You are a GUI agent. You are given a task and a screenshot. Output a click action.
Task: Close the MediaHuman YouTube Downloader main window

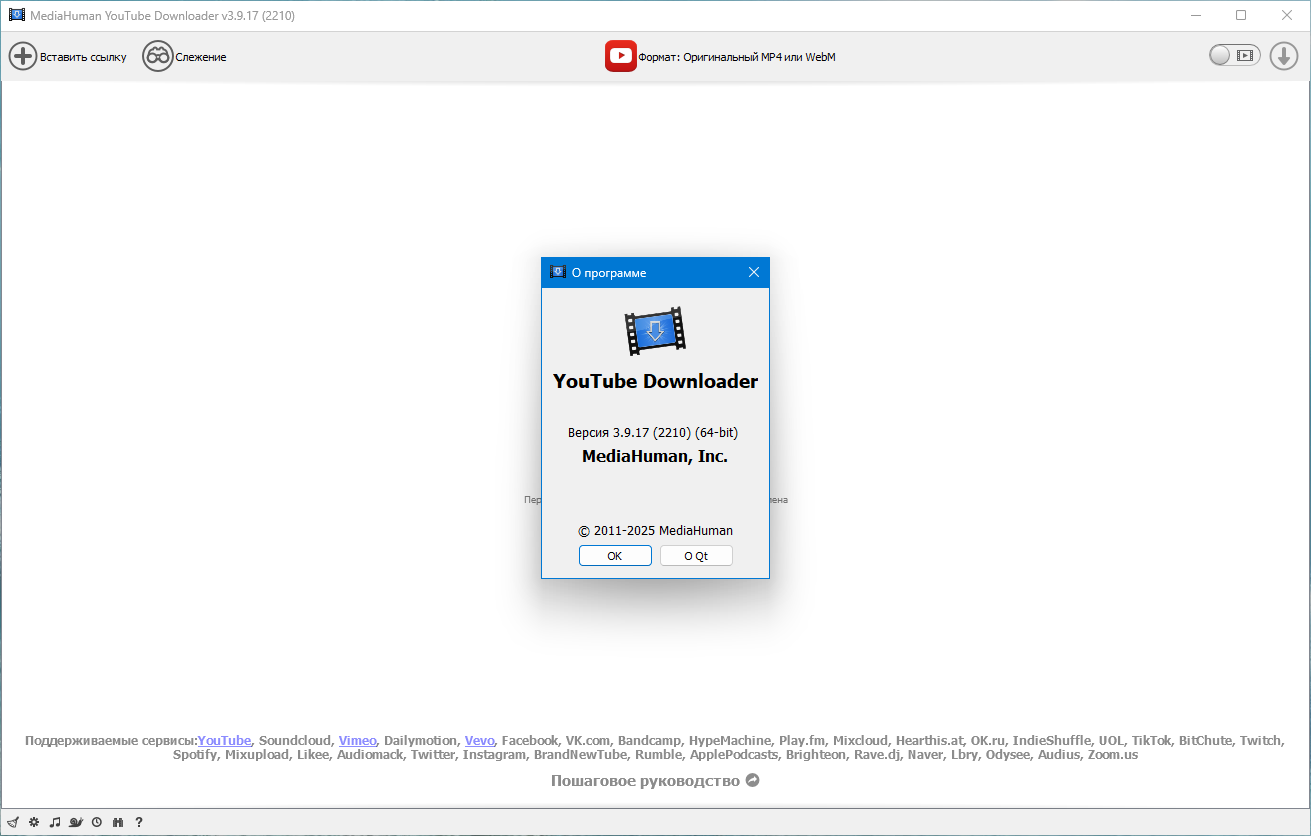(1287, 15)
